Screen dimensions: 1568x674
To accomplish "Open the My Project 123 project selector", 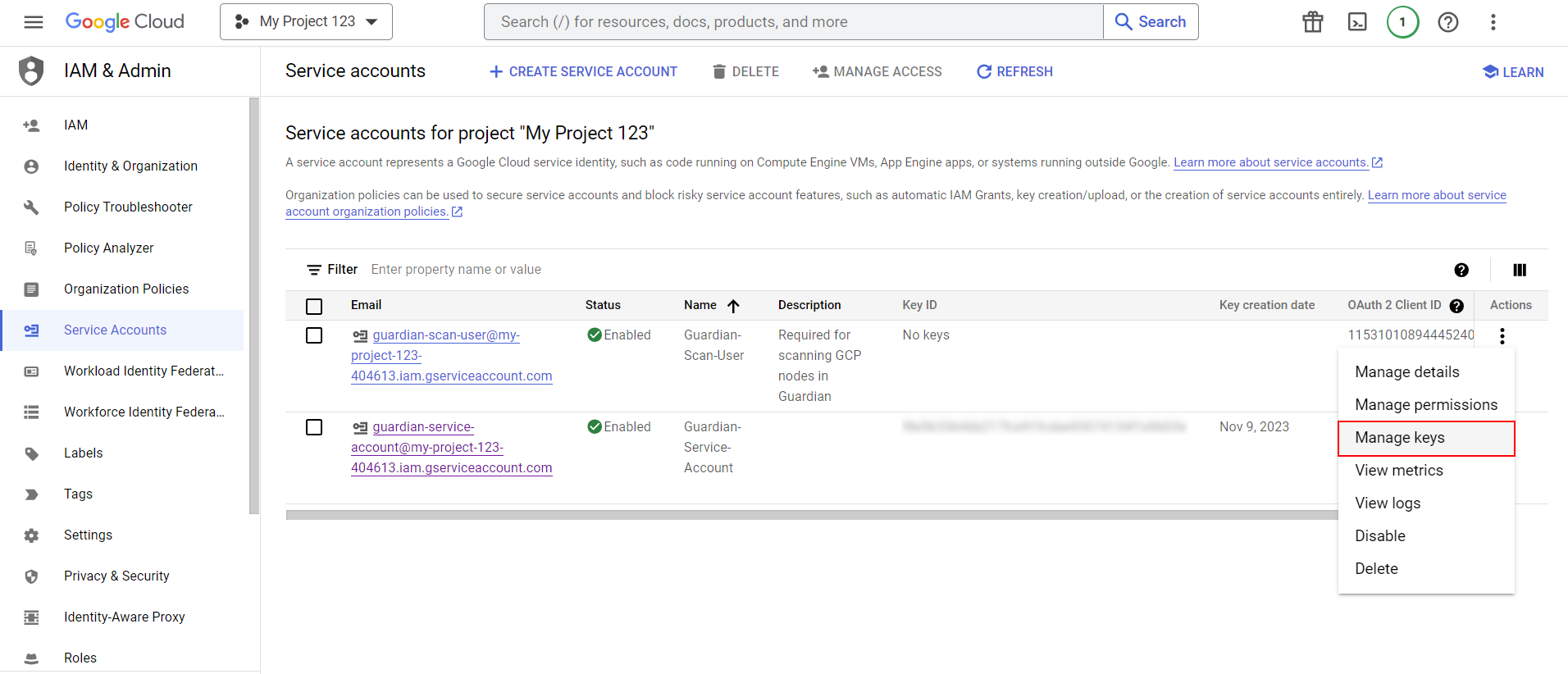I will pyautogui.click(x=306, y=22).
